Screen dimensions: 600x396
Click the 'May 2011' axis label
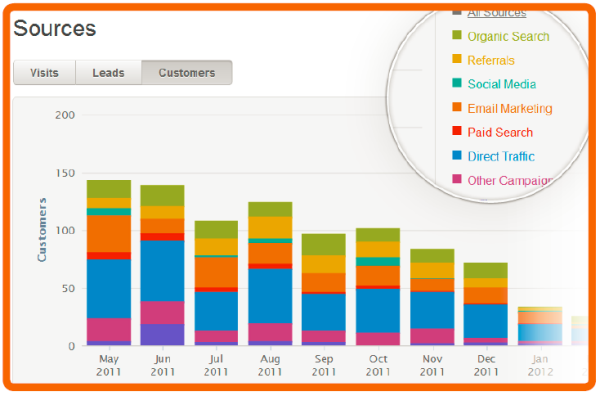[x=109, y=365]
